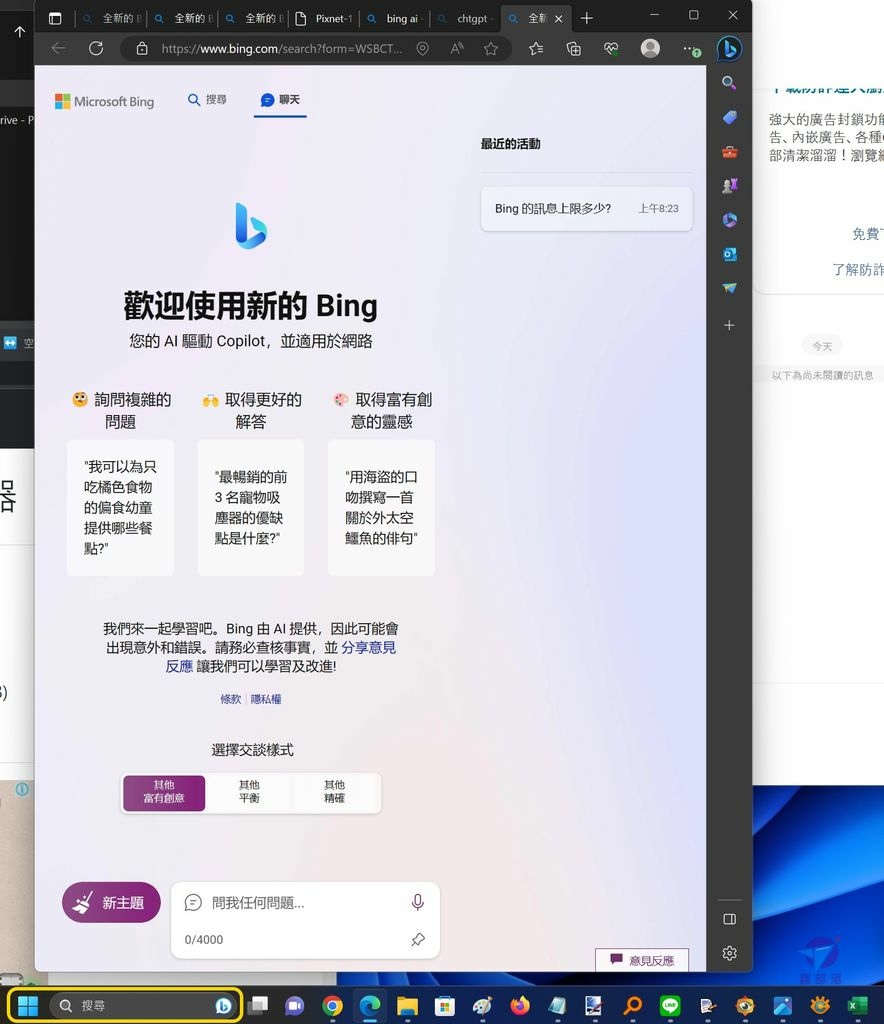The width and height of the screenshot is (884, 1024).
Task: Click the Microsoft Bing logo
Action: [104, 101]
